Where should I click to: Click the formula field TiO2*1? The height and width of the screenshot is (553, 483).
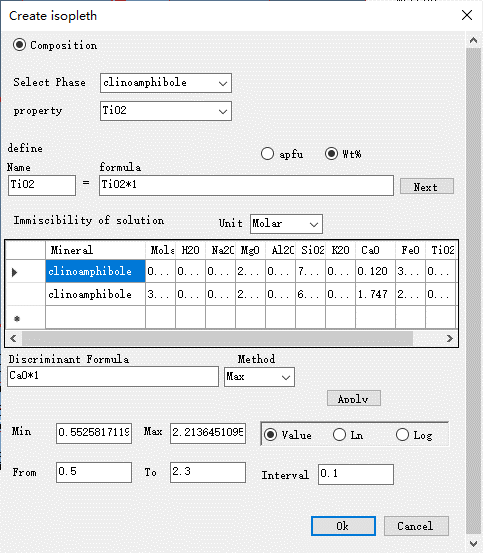tap(246, 185)
